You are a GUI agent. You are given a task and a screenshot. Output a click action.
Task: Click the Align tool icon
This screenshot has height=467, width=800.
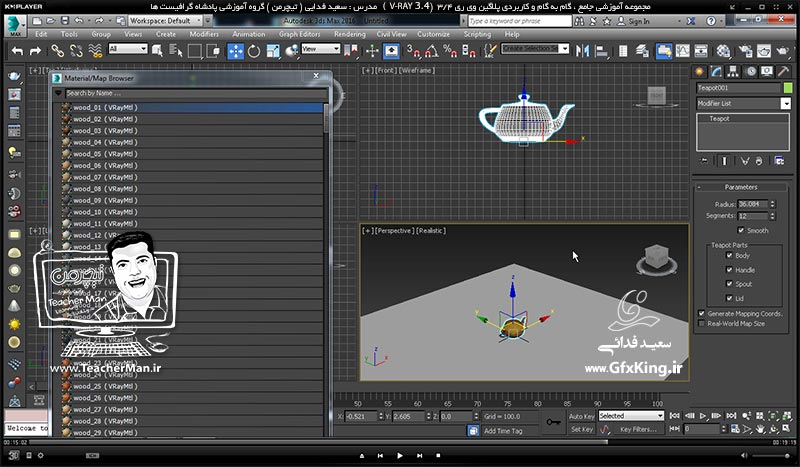[x=602, y=51]
